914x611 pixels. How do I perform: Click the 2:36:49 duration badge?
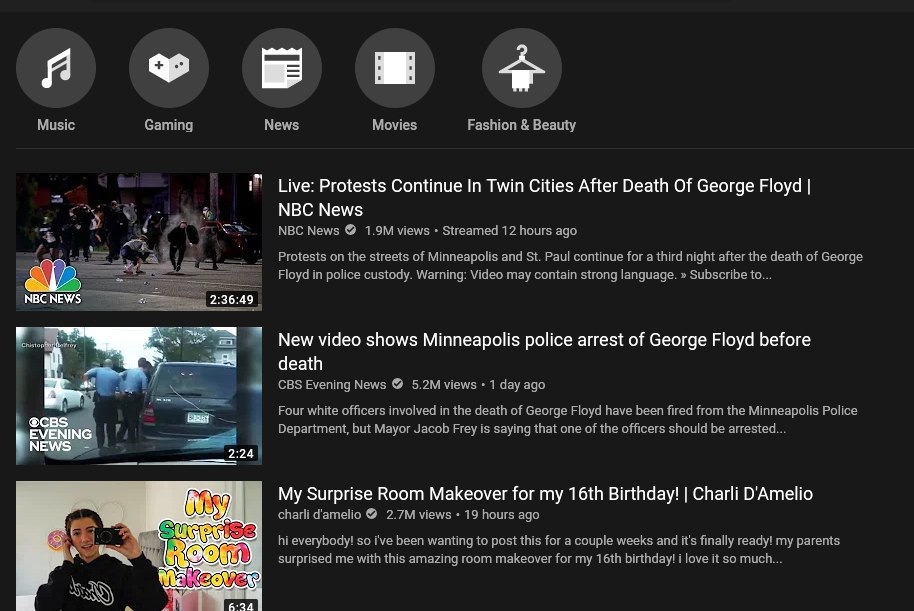tap(231, 300)
